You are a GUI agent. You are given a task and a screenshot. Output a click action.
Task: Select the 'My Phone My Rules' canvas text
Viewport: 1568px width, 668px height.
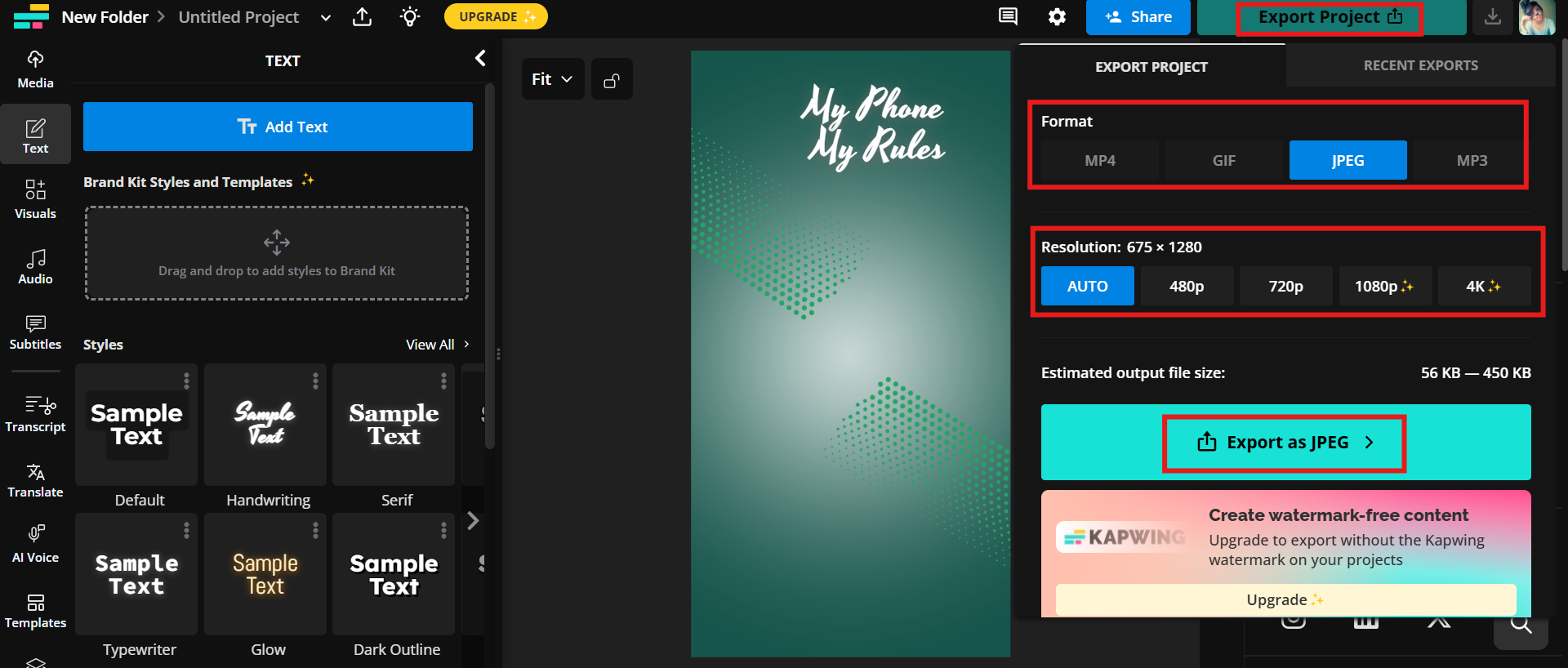873,127
